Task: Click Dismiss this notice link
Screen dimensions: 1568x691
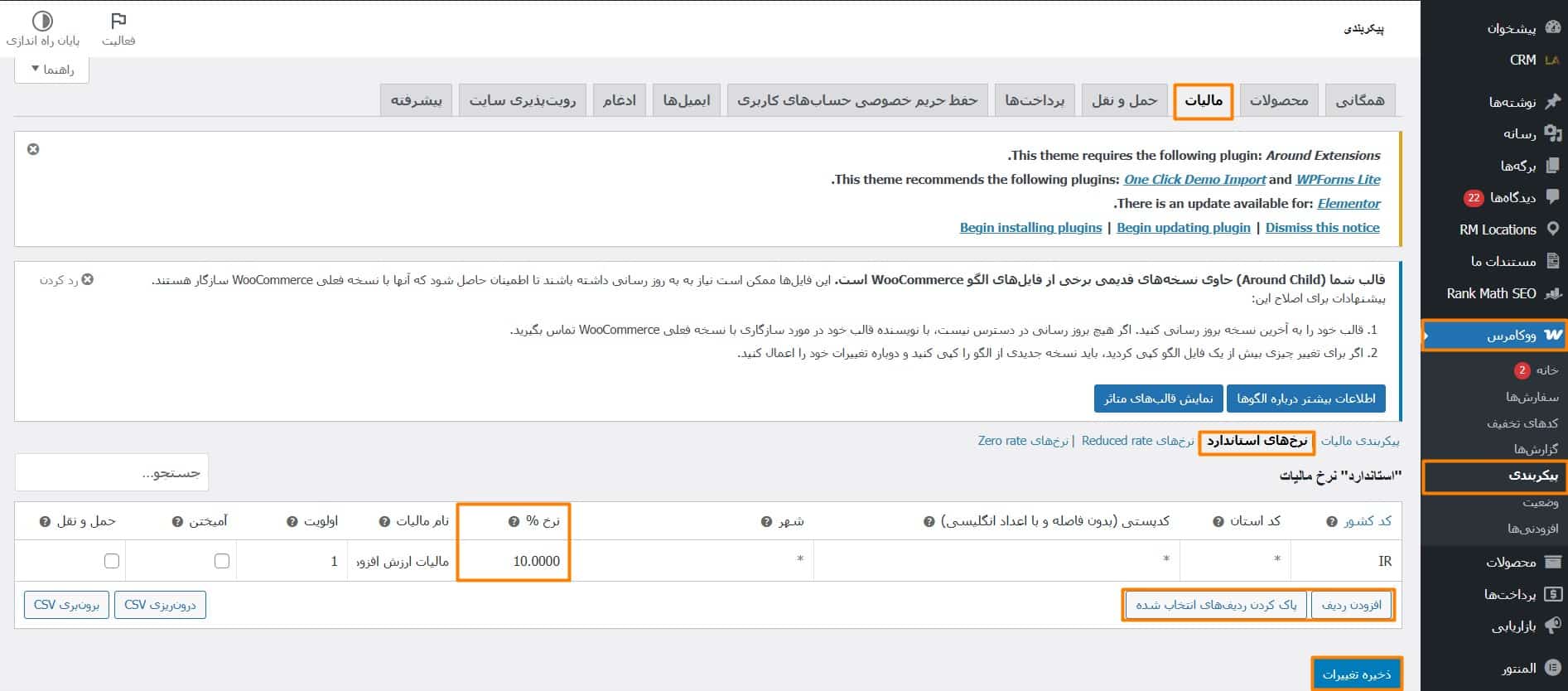Action: pyautogui.click(x=1322, y=227)
